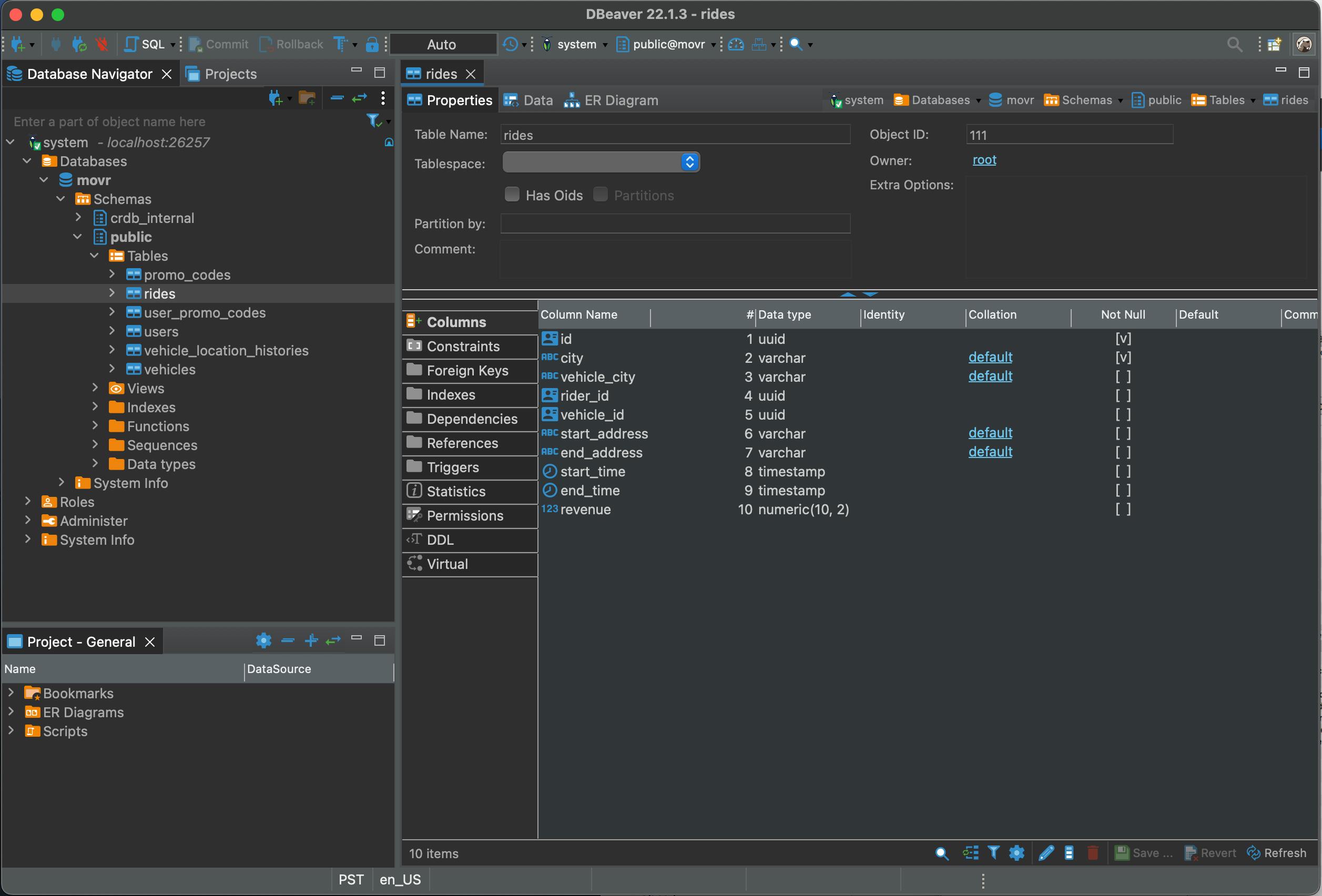Click the panel divider collapse-up arrow

tap(848, 294)
